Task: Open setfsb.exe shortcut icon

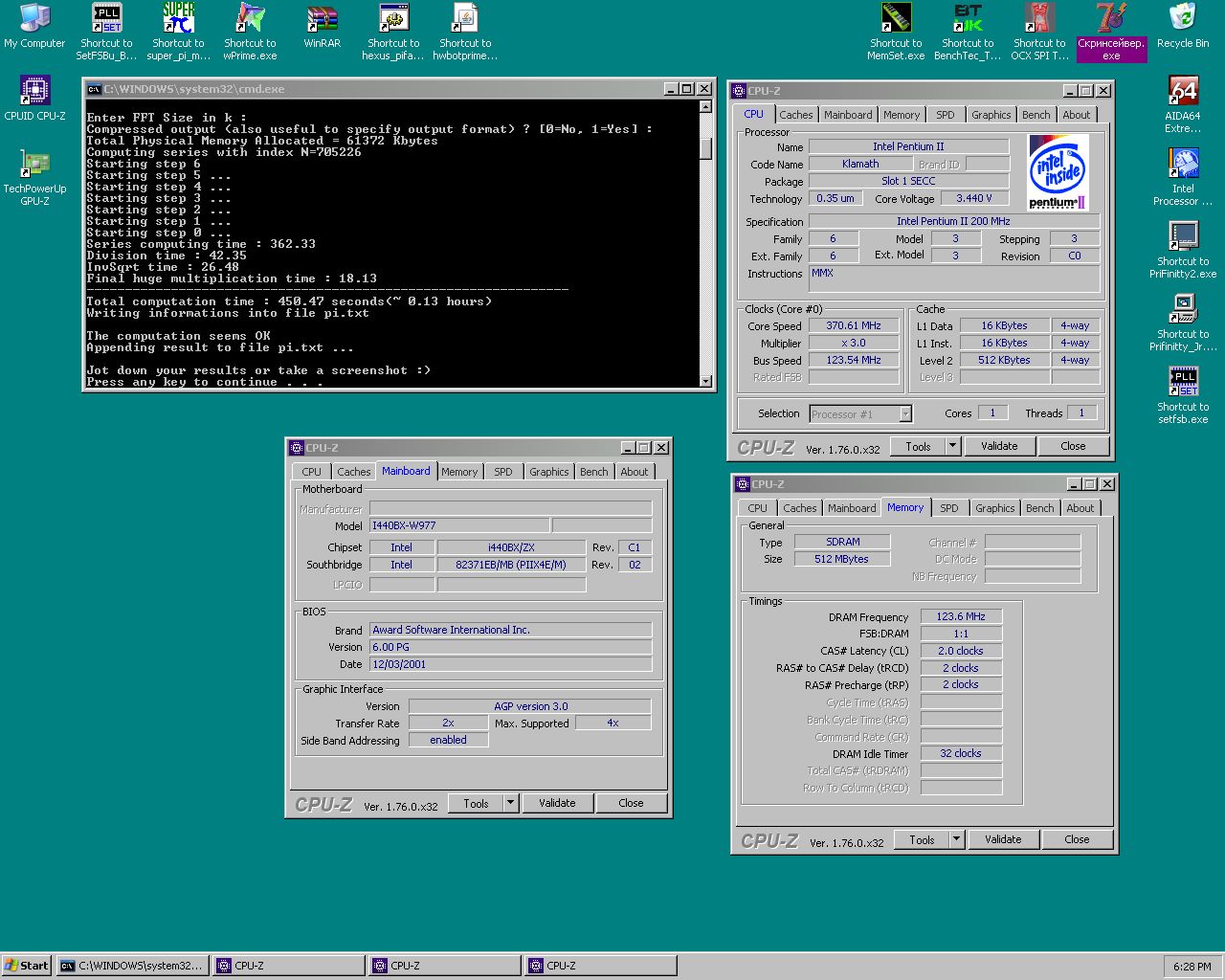Action: pyautogui.click(x=1183, y=395)
